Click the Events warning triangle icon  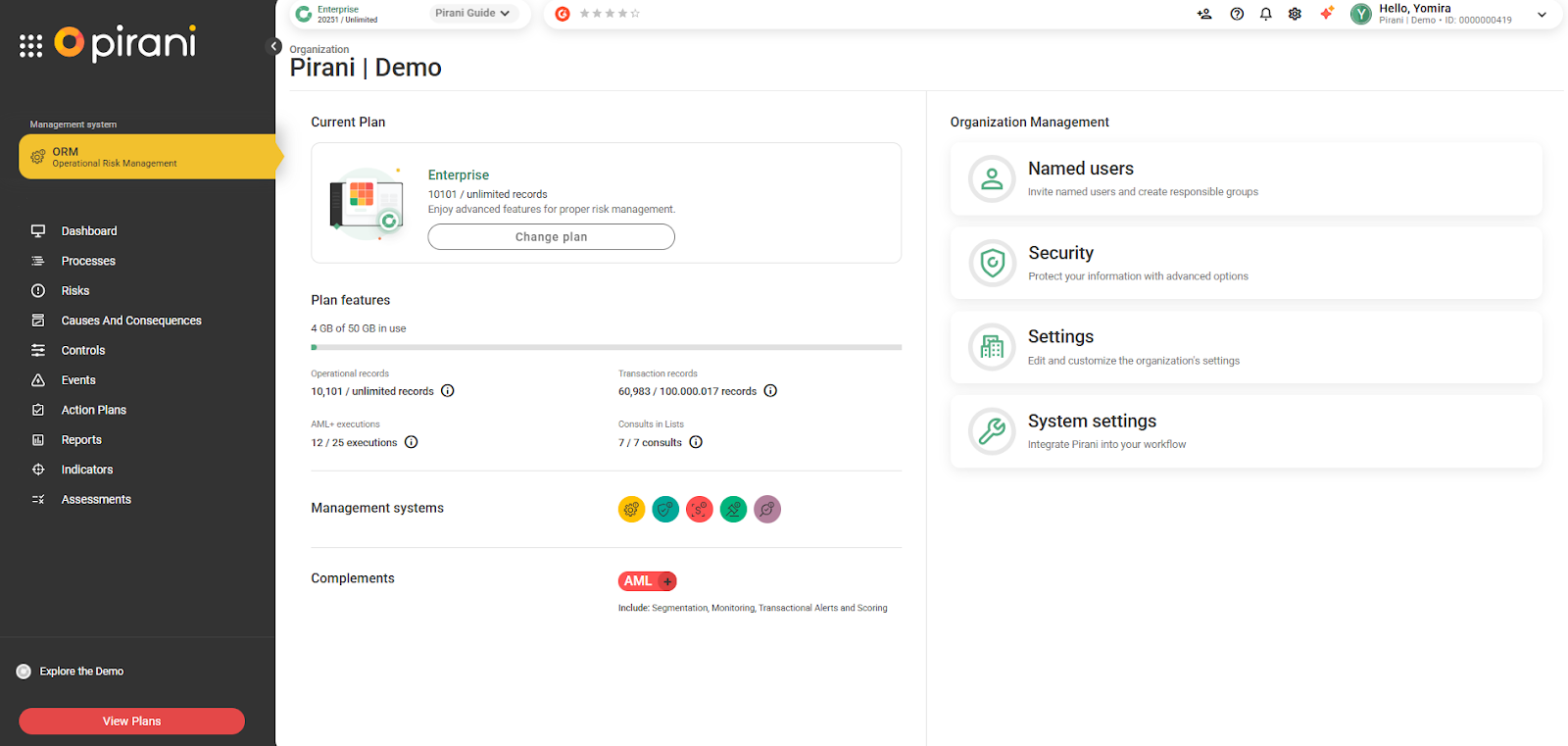[x=38, y=380]
